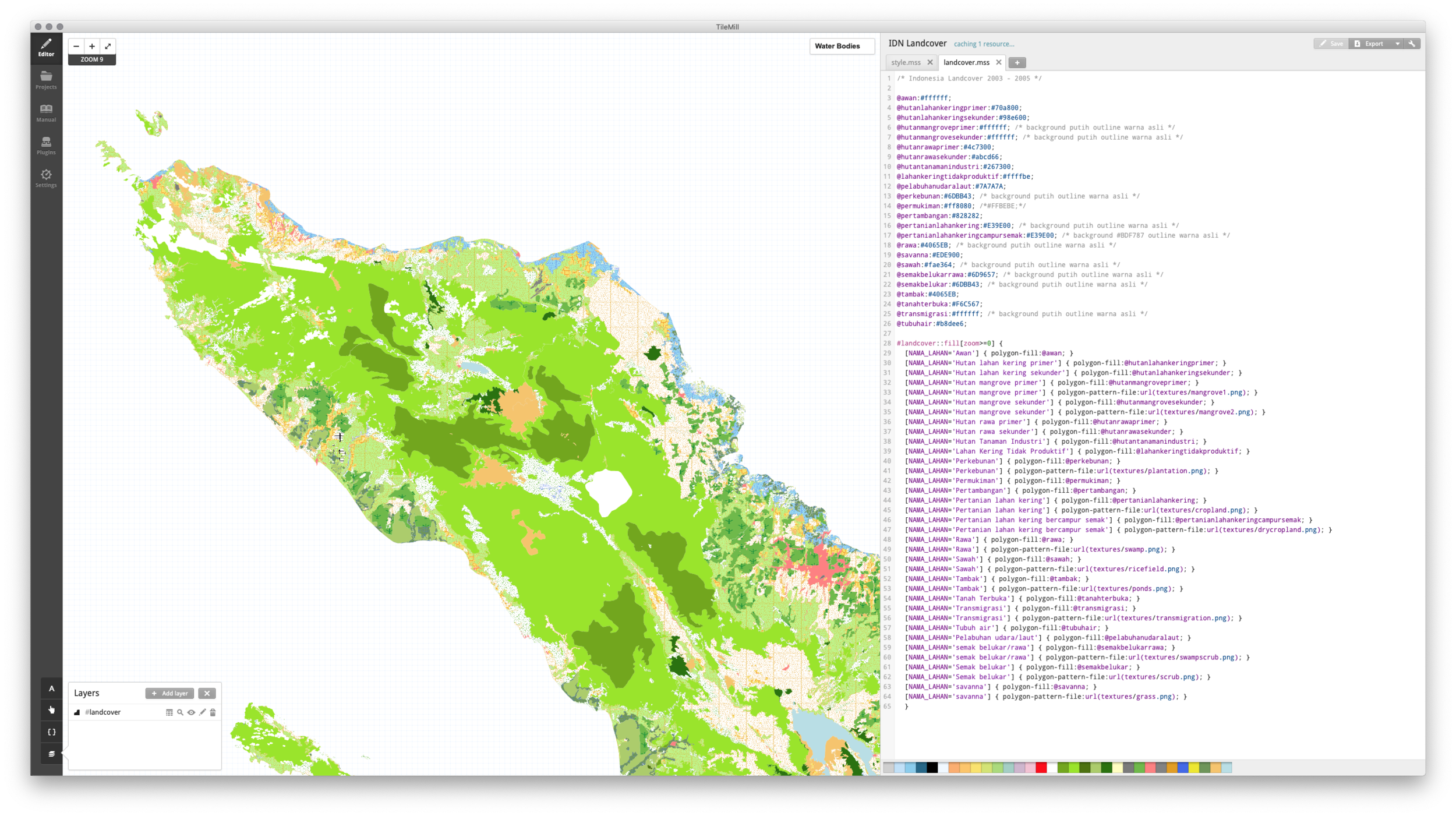
Task: Click the Add layer button
Action: (x=169, y=693)
